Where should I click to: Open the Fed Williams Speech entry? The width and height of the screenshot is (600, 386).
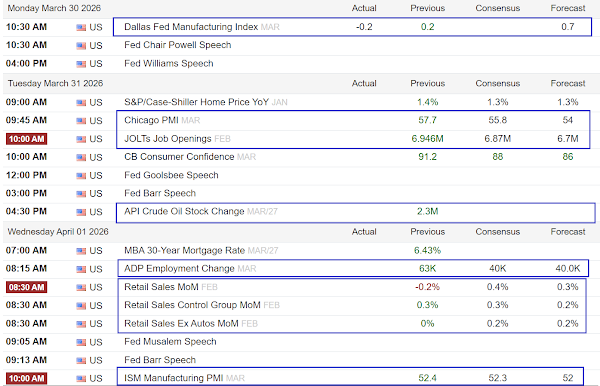(169, 64)
